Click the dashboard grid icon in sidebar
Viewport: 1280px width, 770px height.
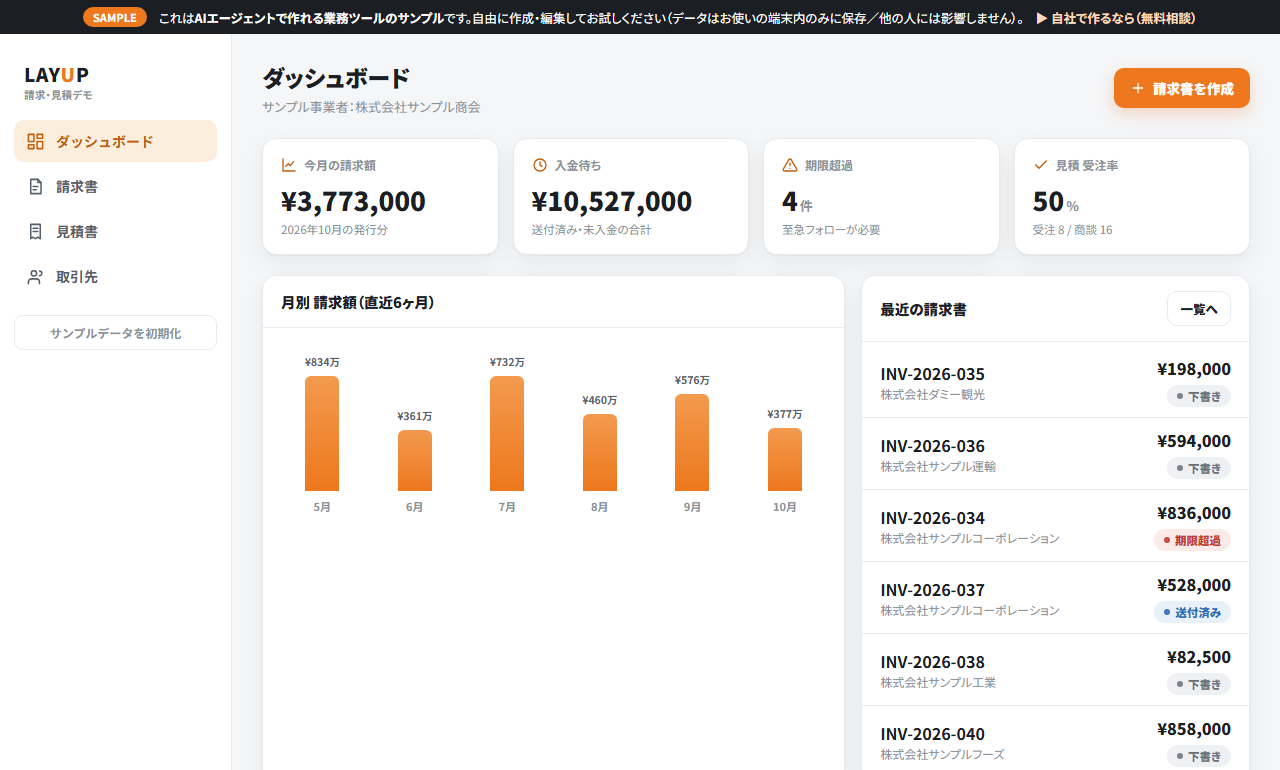click(x=35, y=141)
